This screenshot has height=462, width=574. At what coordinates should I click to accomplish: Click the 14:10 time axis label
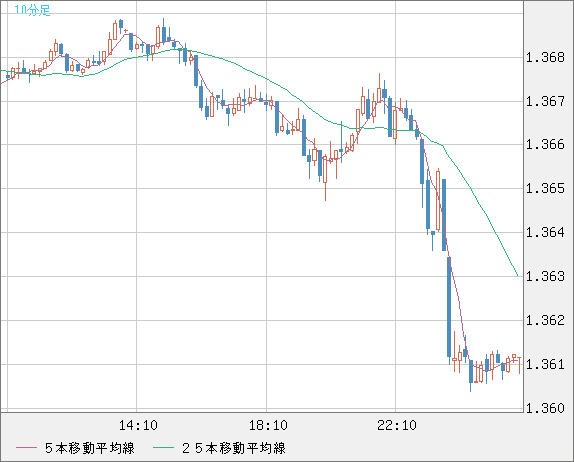tap(138, 425)
